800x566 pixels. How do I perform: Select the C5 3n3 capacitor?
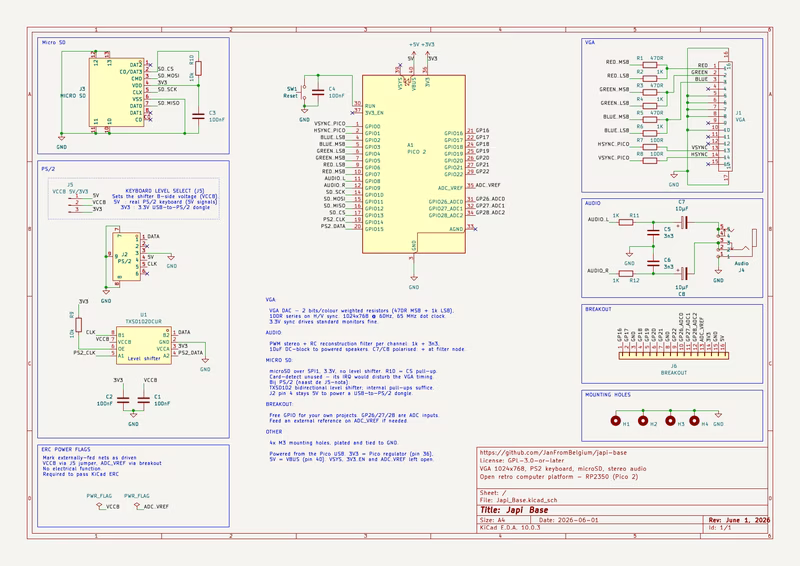(653, 233)
